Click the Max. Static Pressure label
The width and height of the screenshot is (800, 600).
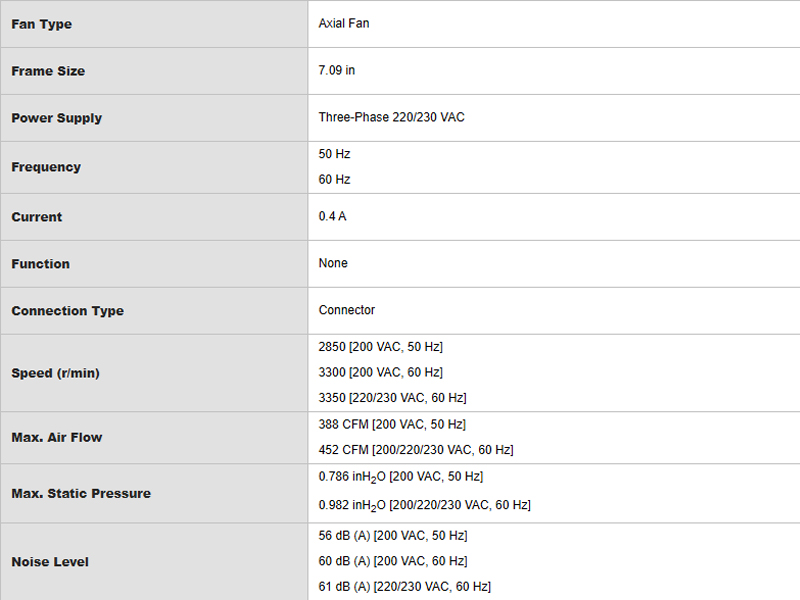(x=81, y=494)
